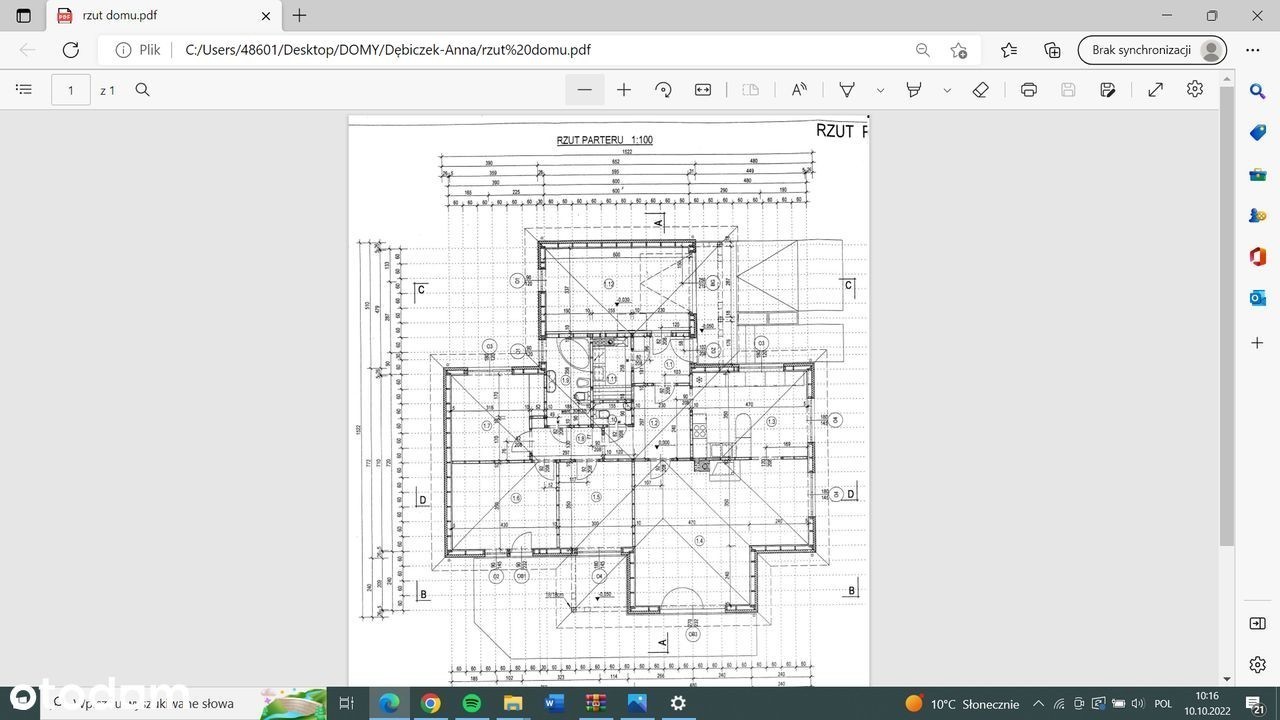The image size is (1280, 720).
Task: Print the PDF document
Action: (1029, 90)
